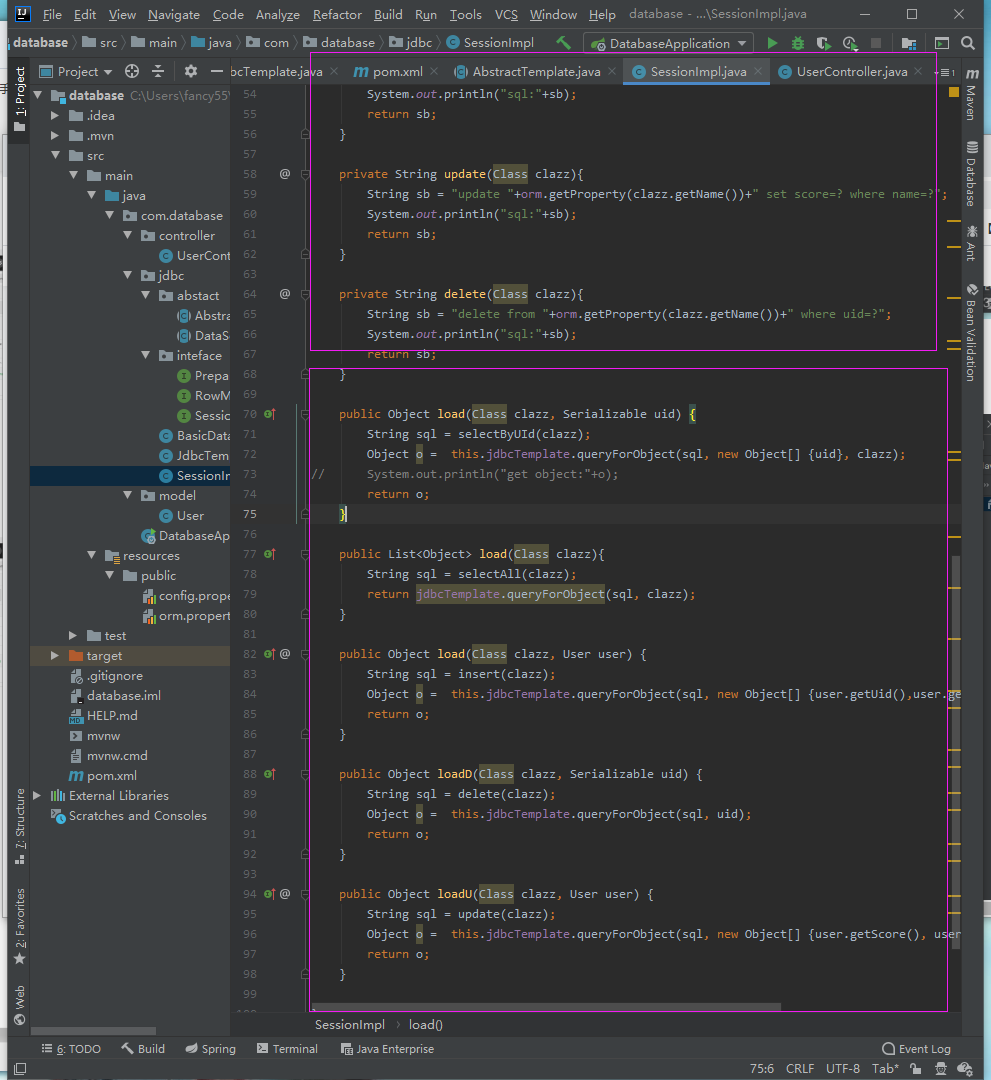
Task: Open the Project view selector dropdown
Action: pyautogui.click(x=76, y=71)
